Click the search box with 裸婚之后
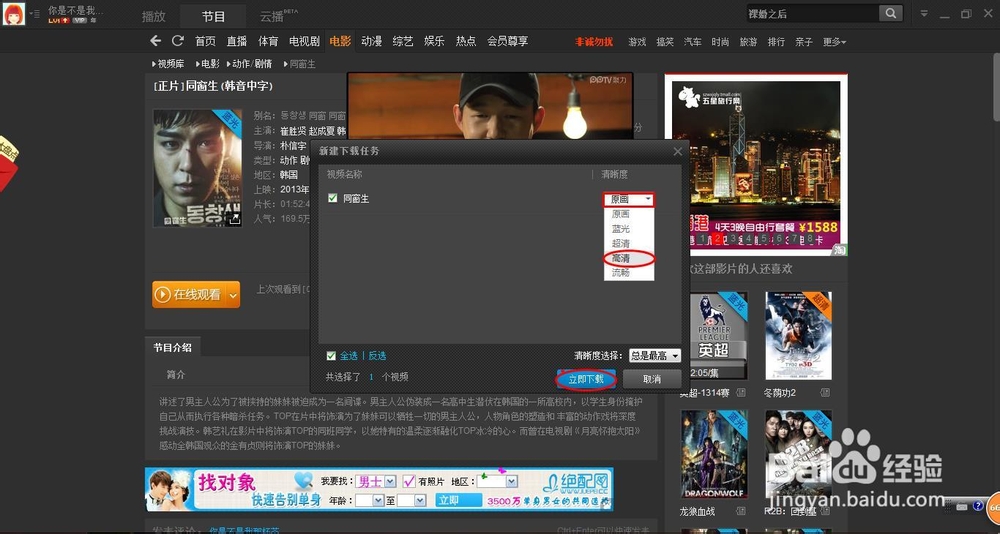This screenshot has height=534, width=1000. coord(811,13)
